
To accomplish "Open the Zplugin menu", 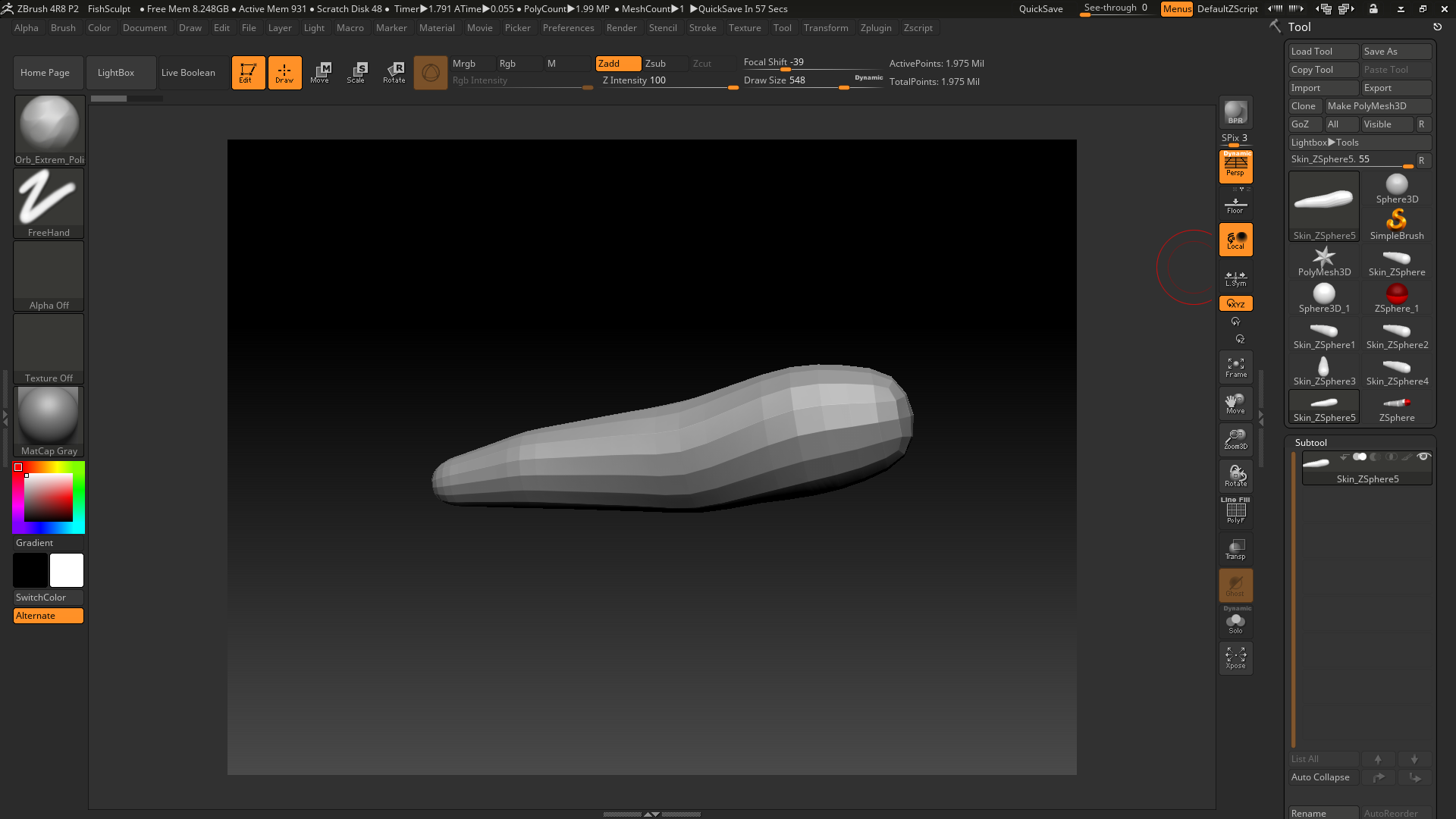I will click(876, 28).
